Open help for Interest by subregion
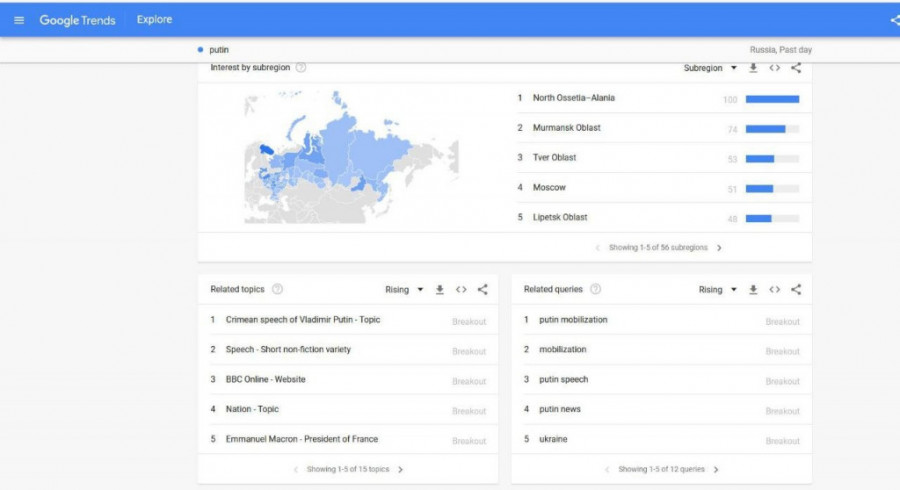The height and width of the screenshot is (490, 900). pyautogui.click(x=301, y=68)
